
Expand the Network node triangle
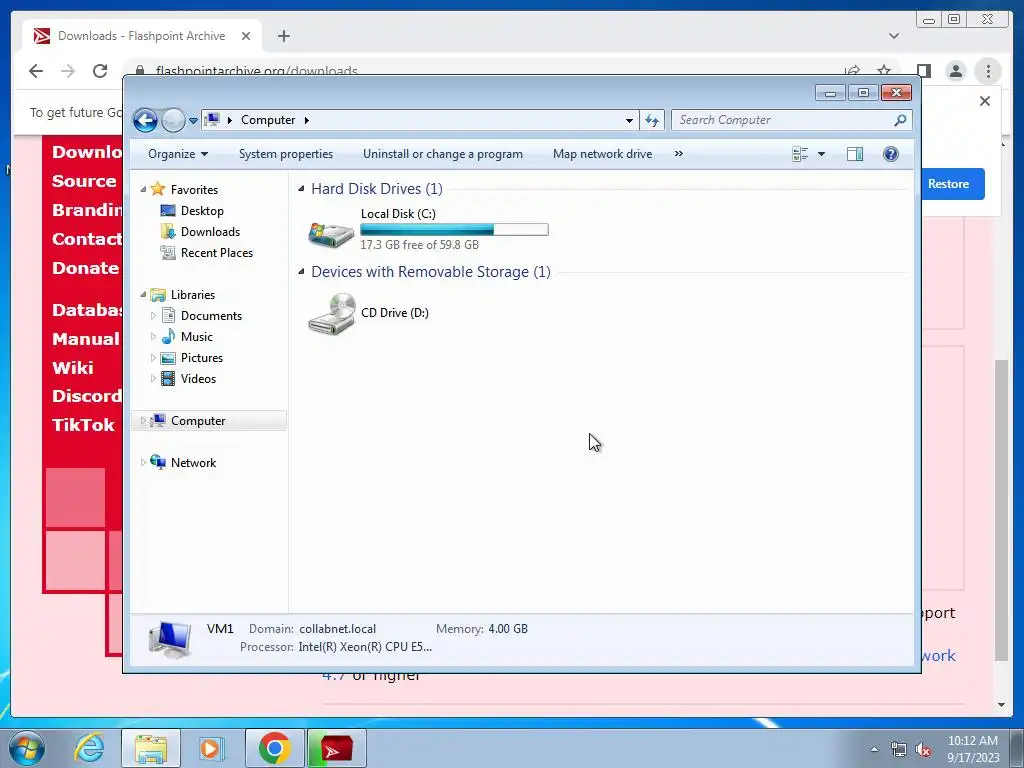pyautogui.click(x=143, y=463)
